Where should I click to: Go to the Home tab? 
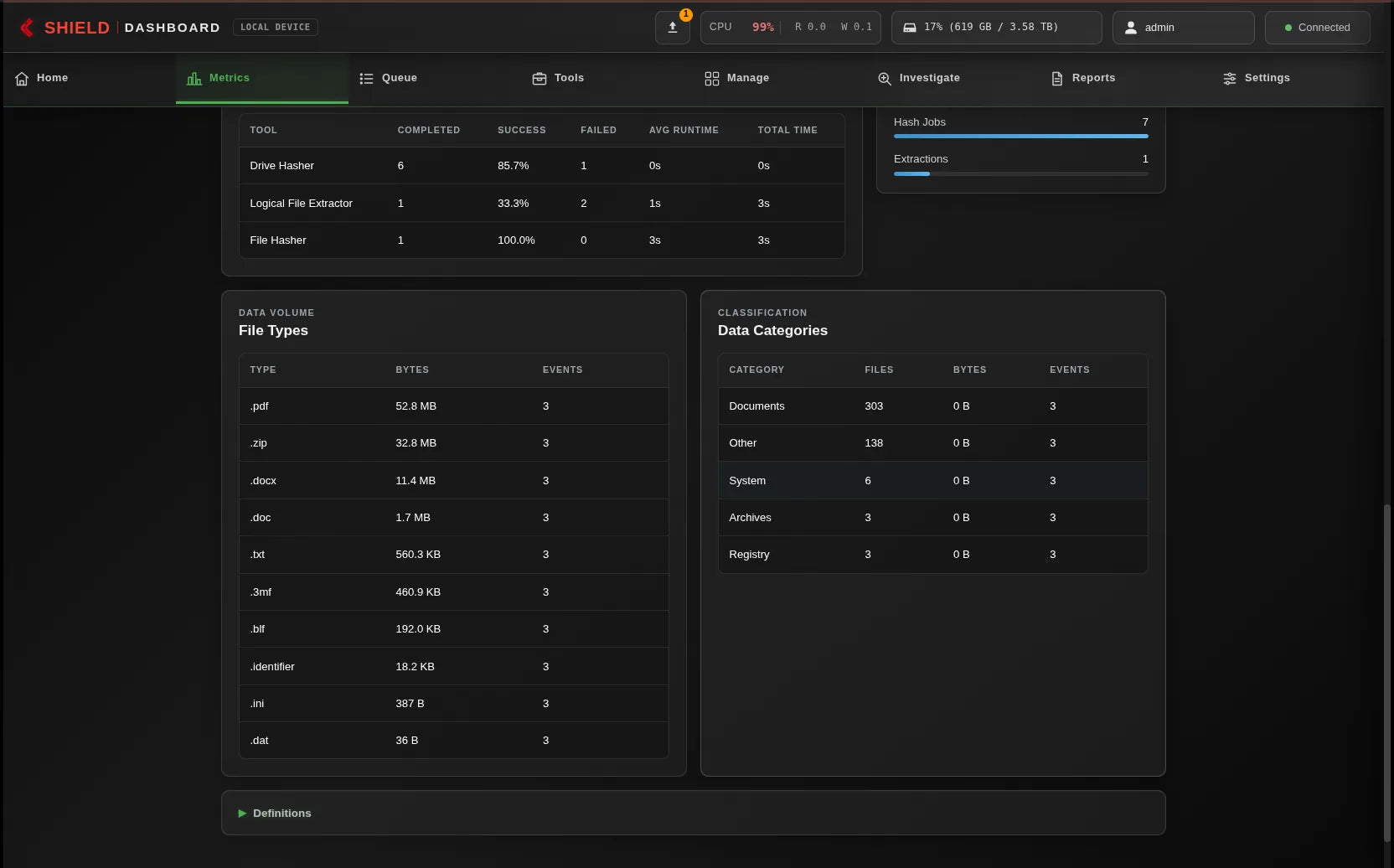tap(90, 78)
